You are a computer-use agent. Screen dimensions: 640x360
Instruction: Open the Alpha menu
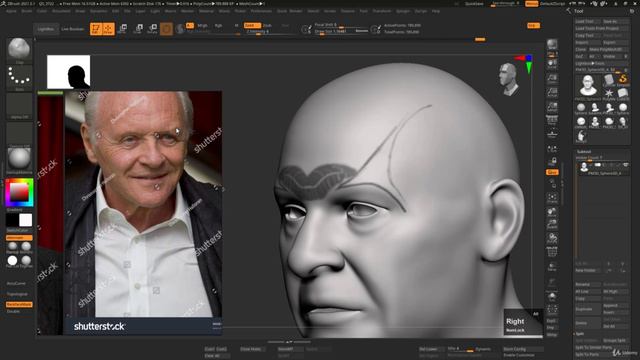click(x=11, y=11)
